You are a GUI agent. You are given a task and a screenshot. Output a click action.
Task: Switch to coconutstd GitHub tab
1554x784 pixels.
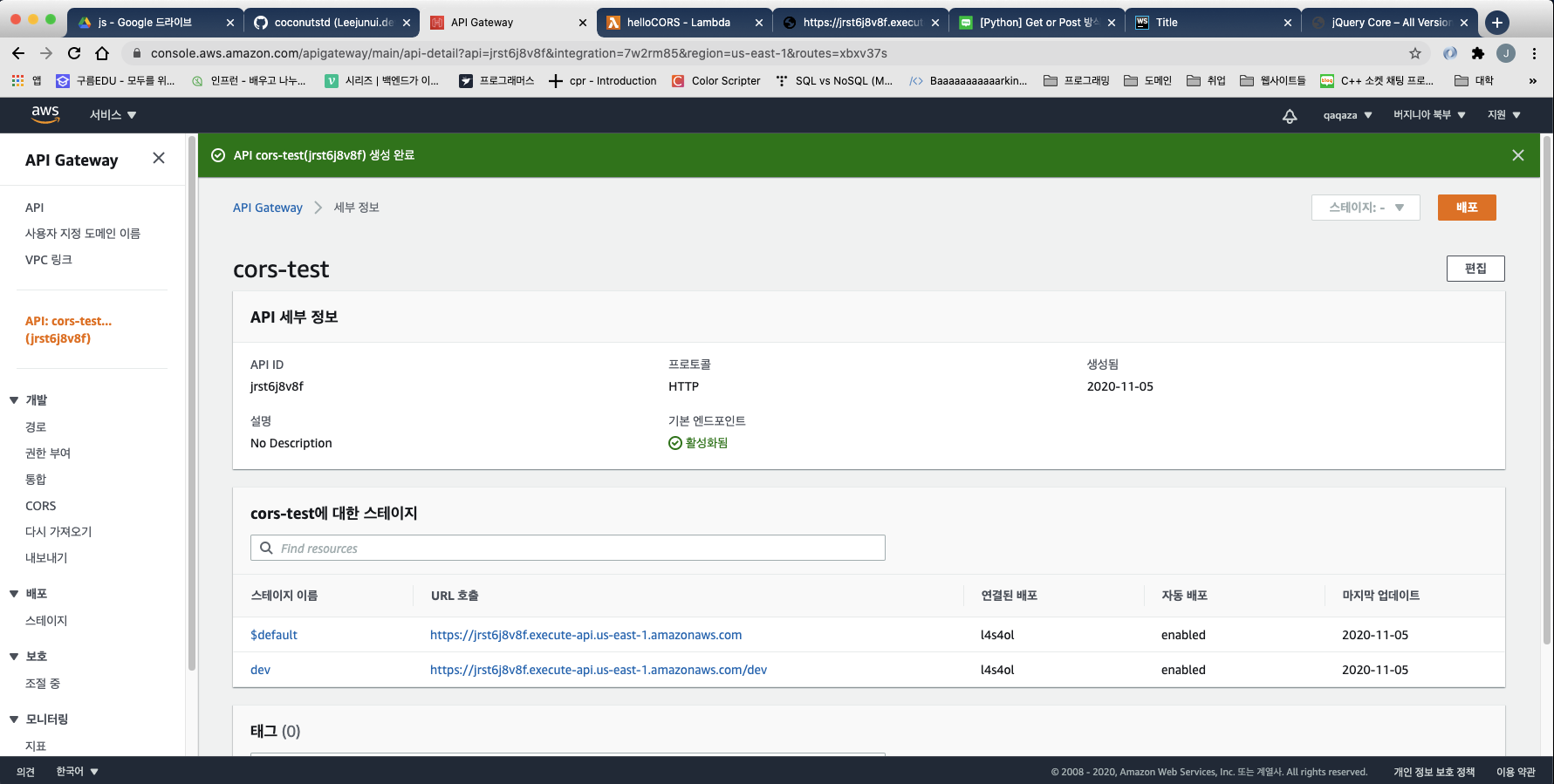[333, 23]
